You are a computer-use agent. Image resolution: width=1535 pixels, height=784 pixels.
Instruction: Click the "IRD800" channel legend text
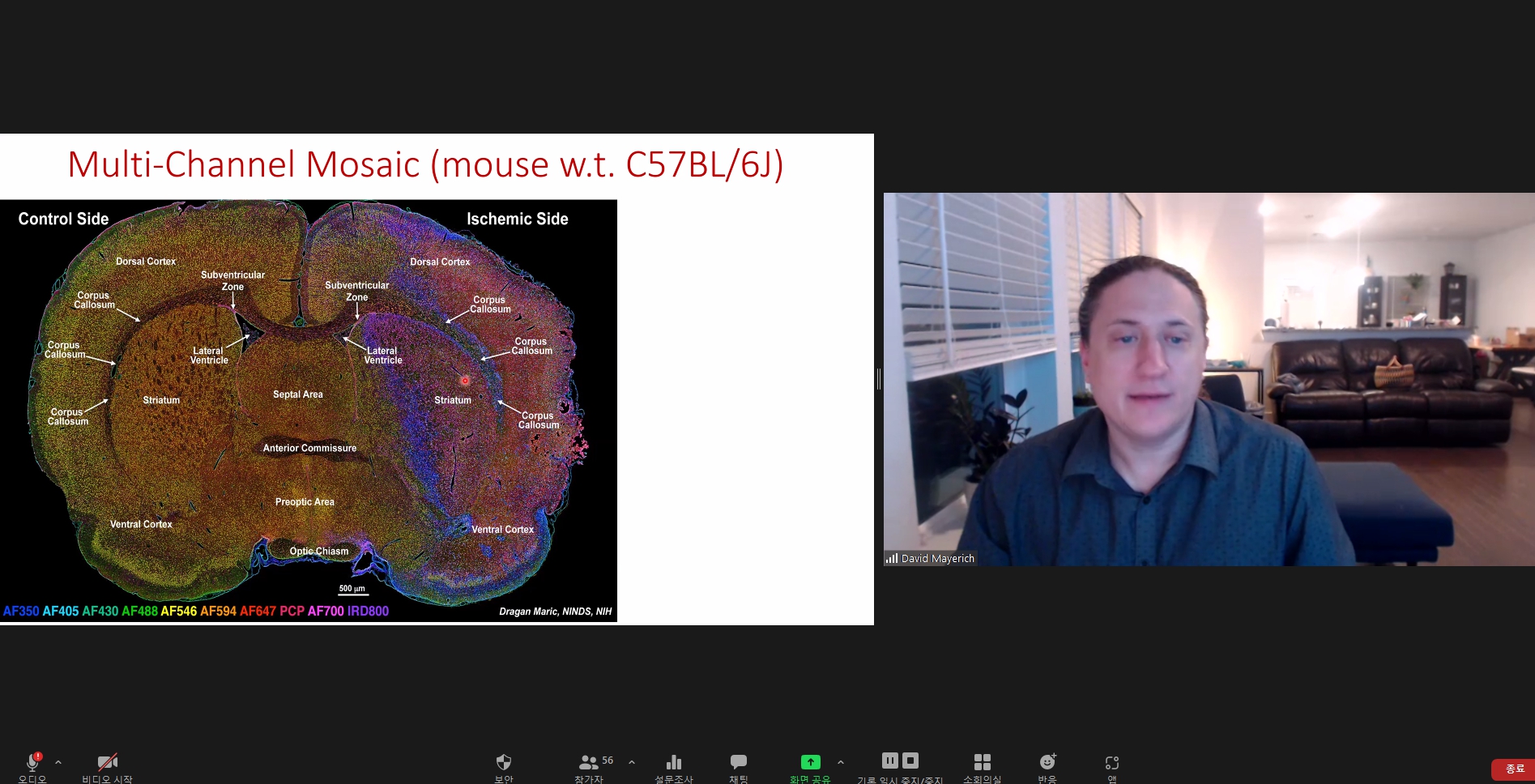point(368,611)
